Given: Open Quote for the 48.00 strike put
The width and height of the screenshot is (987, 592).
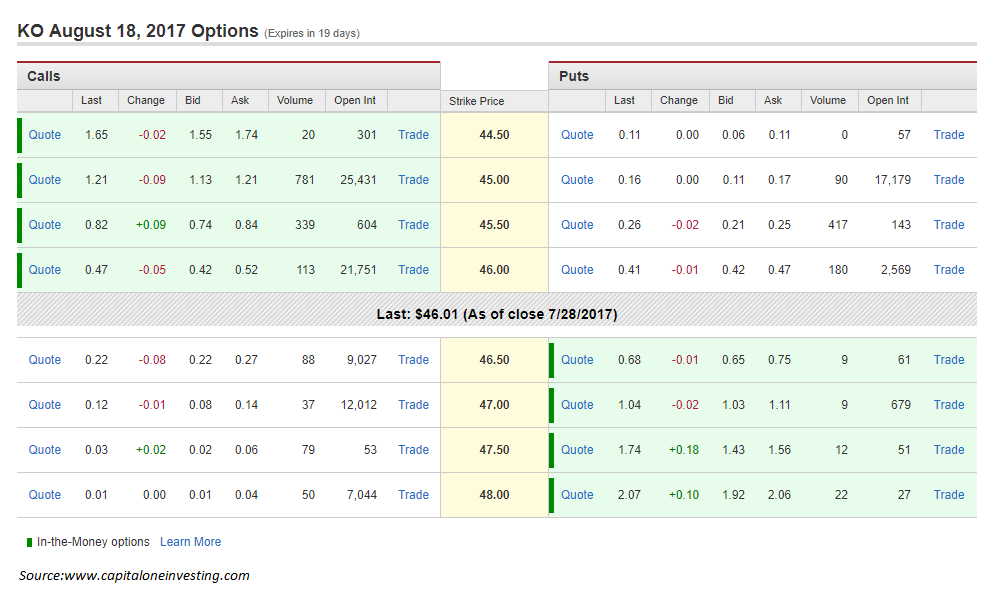Looking at the screenshot, I should tap(577, 494).
